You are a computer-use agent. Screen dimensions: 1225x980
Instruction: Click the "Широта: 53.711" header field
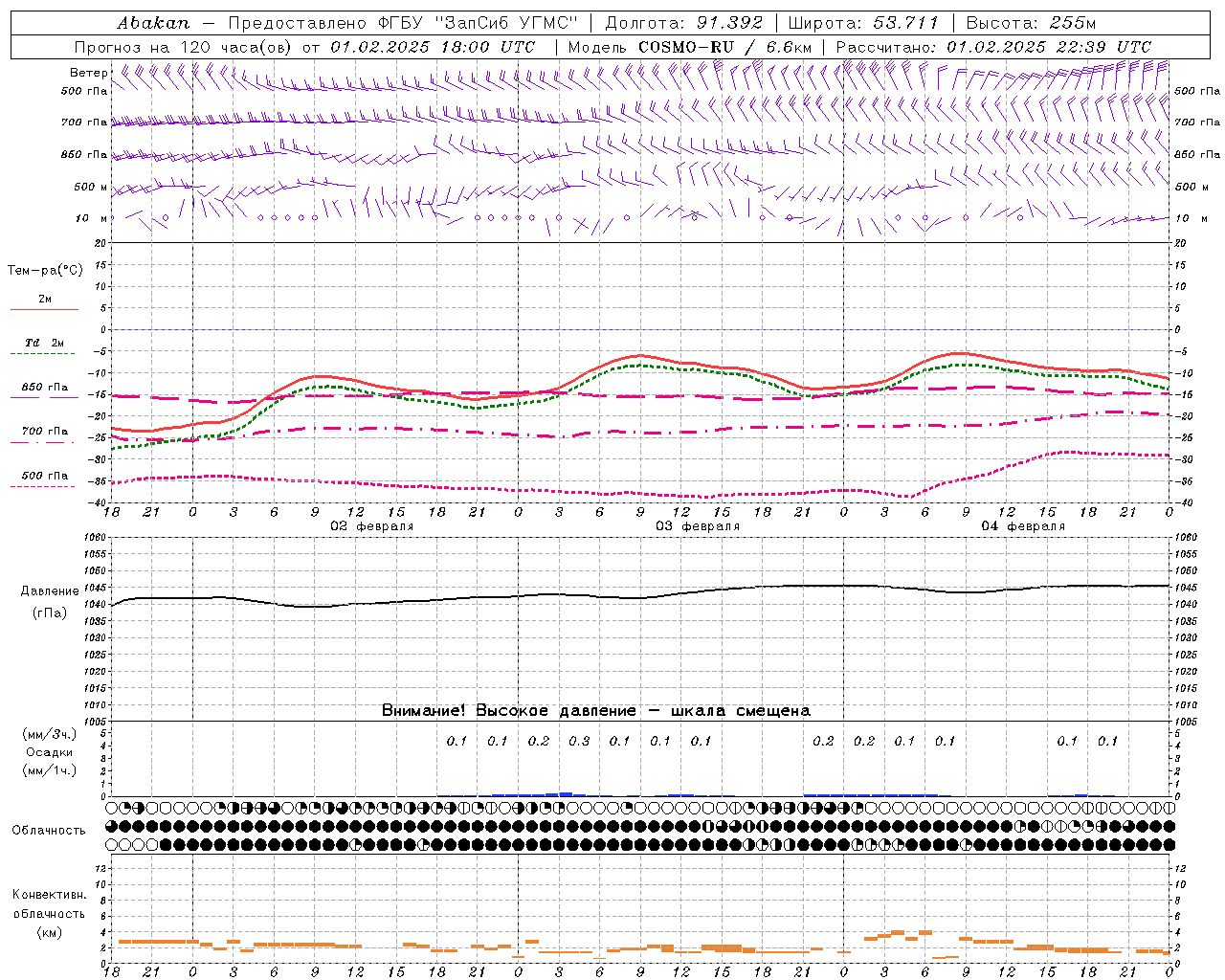pyautogui.click(x=863, y=22)
